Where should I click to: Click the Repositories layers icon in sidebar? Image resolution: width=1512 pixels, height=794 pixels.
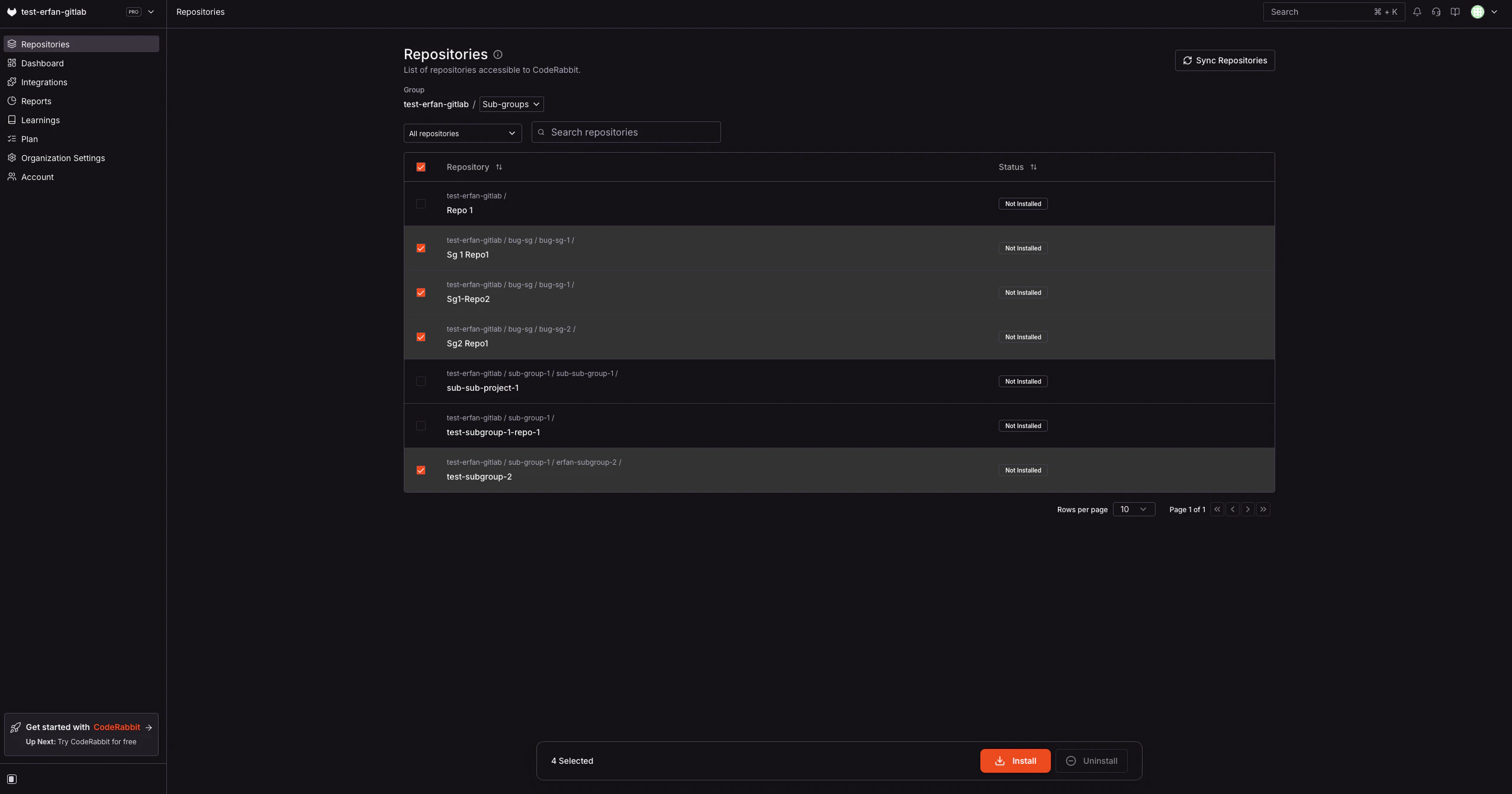click(12, 44)
